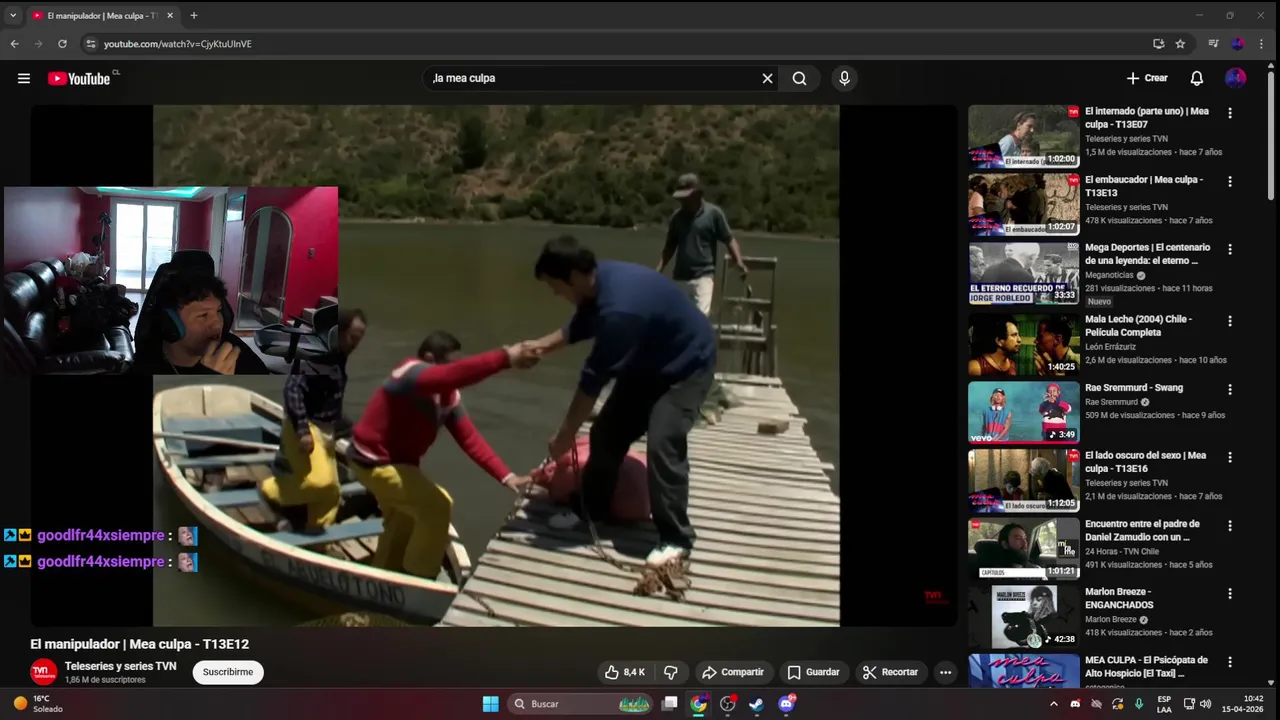Image resolution: width=1280 pixels, height=720 pixels.
Task: Open the Chrome profile avatar
Action: click(x=1238, y=44)
